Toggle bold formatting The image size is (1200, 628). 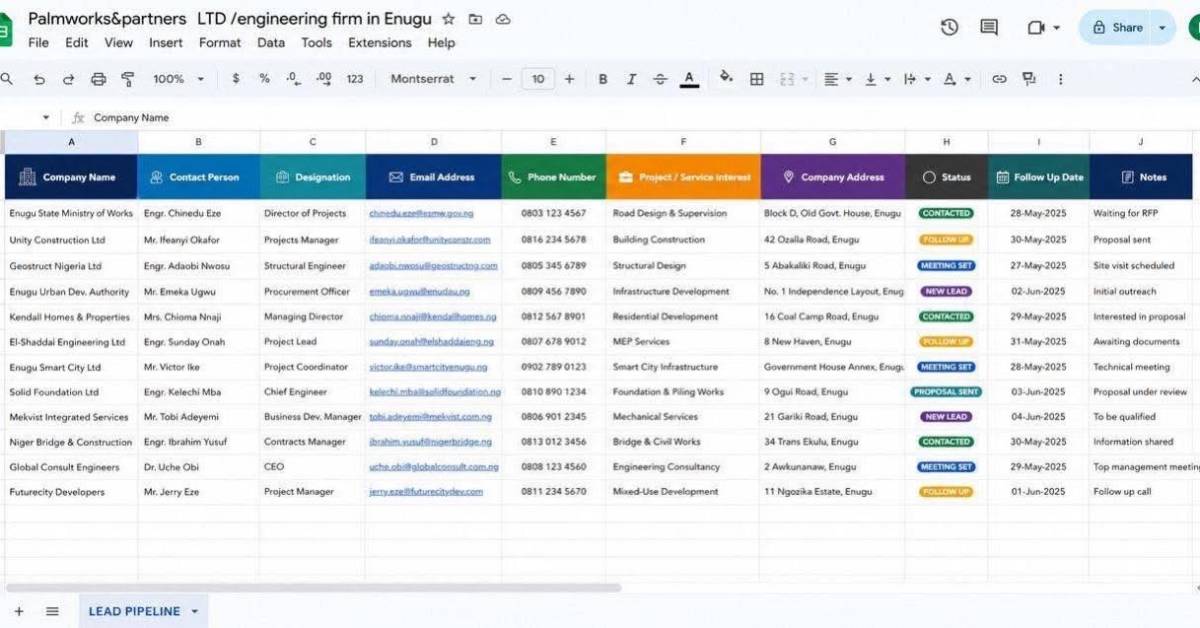point(603,79)
